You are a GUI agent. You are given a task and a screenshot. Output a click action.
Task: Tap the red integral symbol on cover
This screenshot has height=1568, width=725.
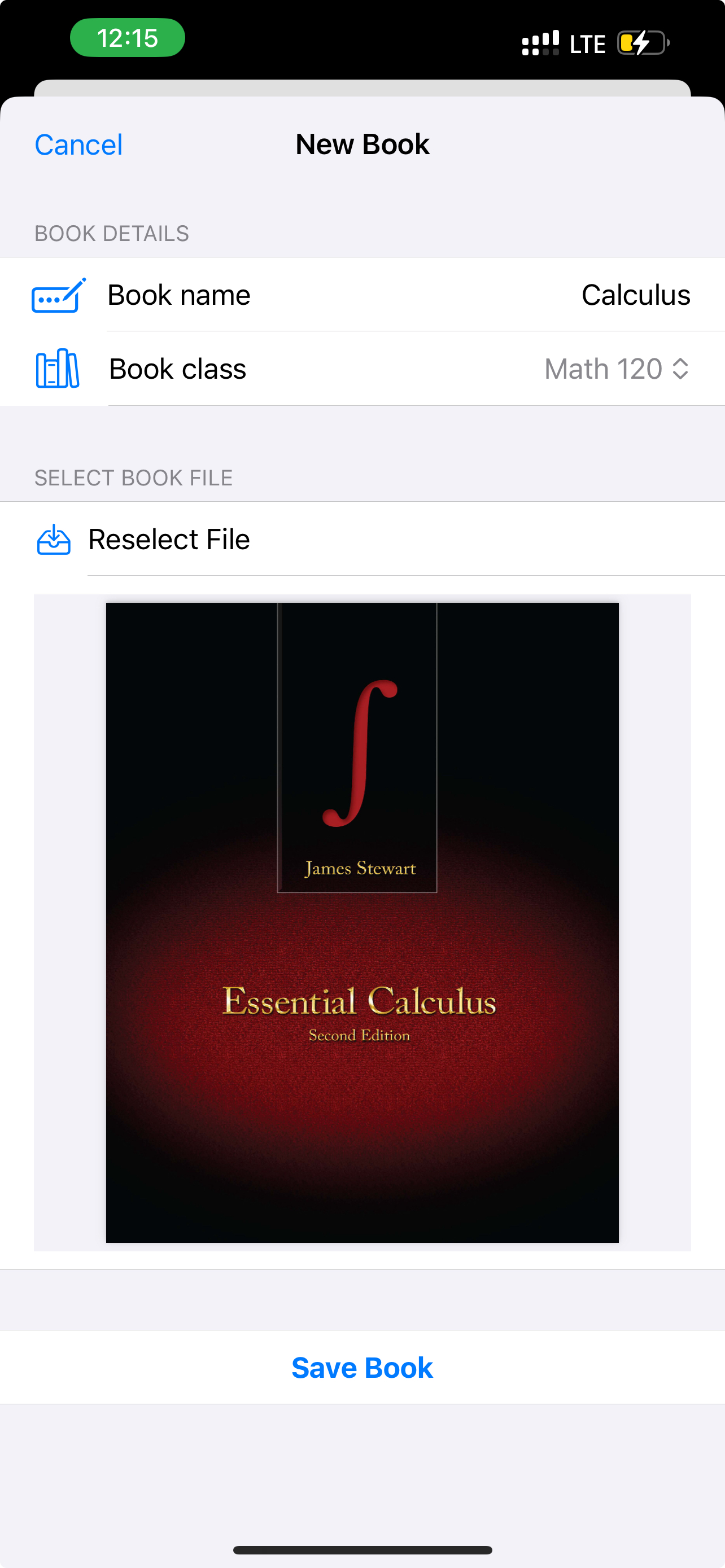point(360,753)
